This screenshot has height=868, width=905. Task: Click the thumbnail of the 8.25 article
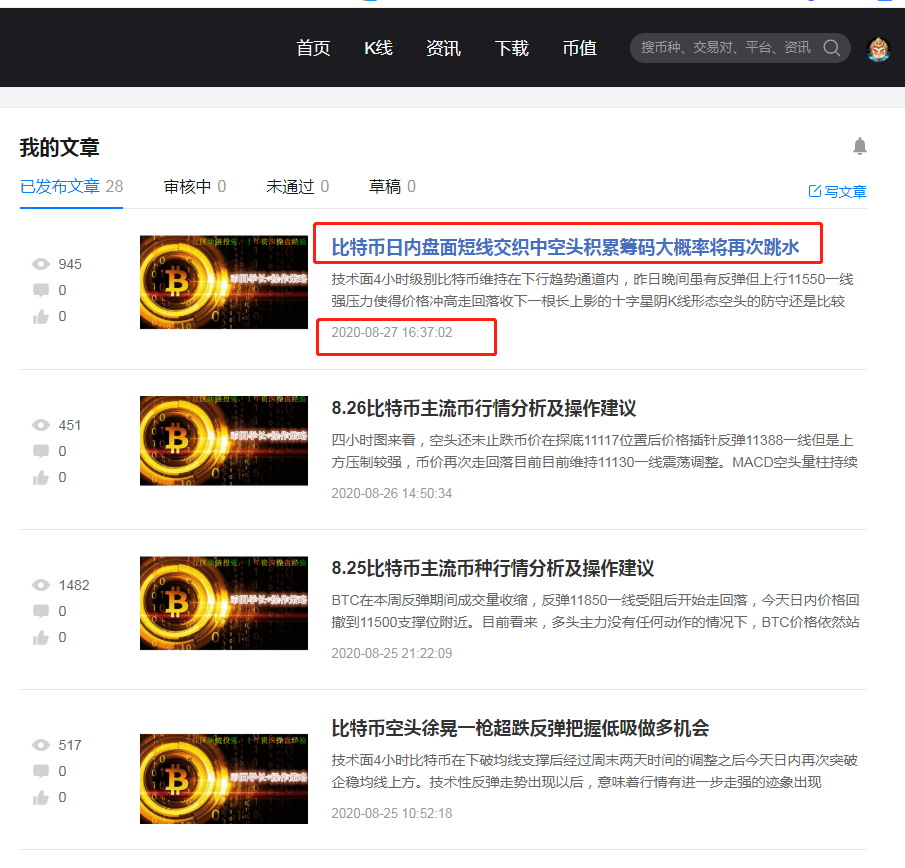point(224,602)
